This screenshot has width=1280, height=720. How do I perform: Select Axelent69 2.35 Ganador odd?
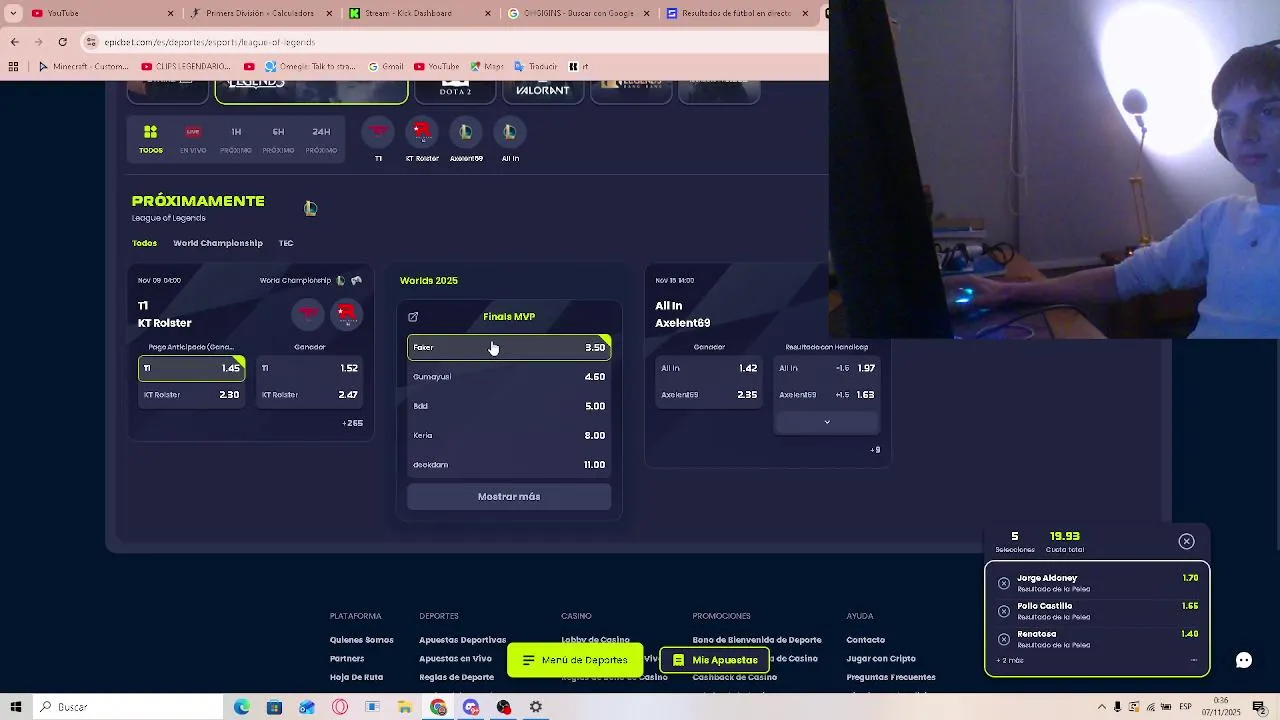click(x=709, y=395)
